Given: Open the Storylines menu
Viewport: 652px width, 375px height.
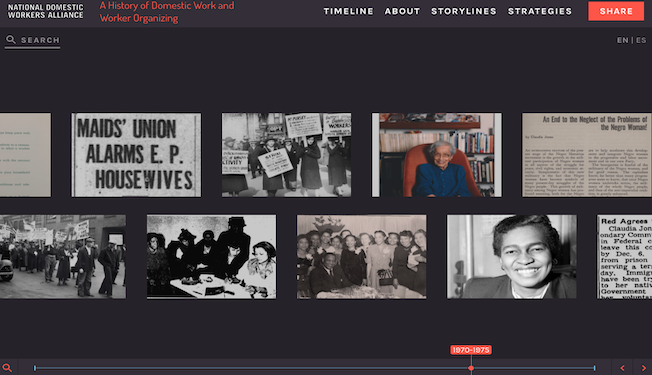Looking at the screenshot, I should point(464,11).
